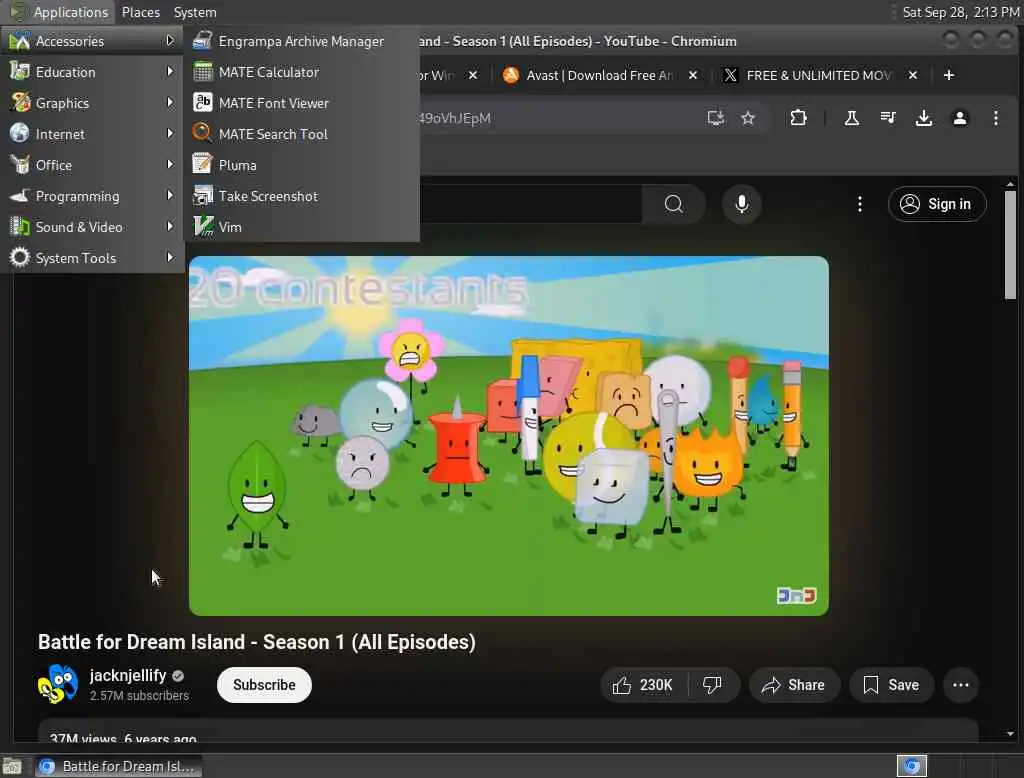Click the font viewer icon
Screen dimensions: 1024x778
click(x=202, y=102)
